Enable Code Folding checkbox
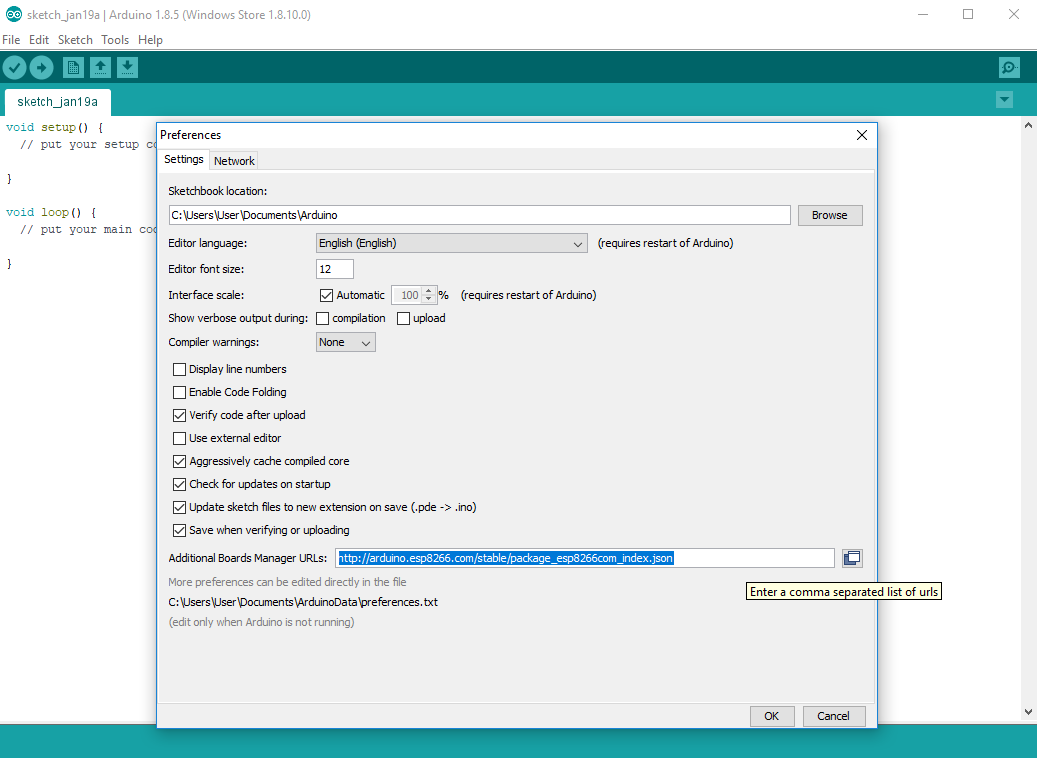 (x=179, y=392)
